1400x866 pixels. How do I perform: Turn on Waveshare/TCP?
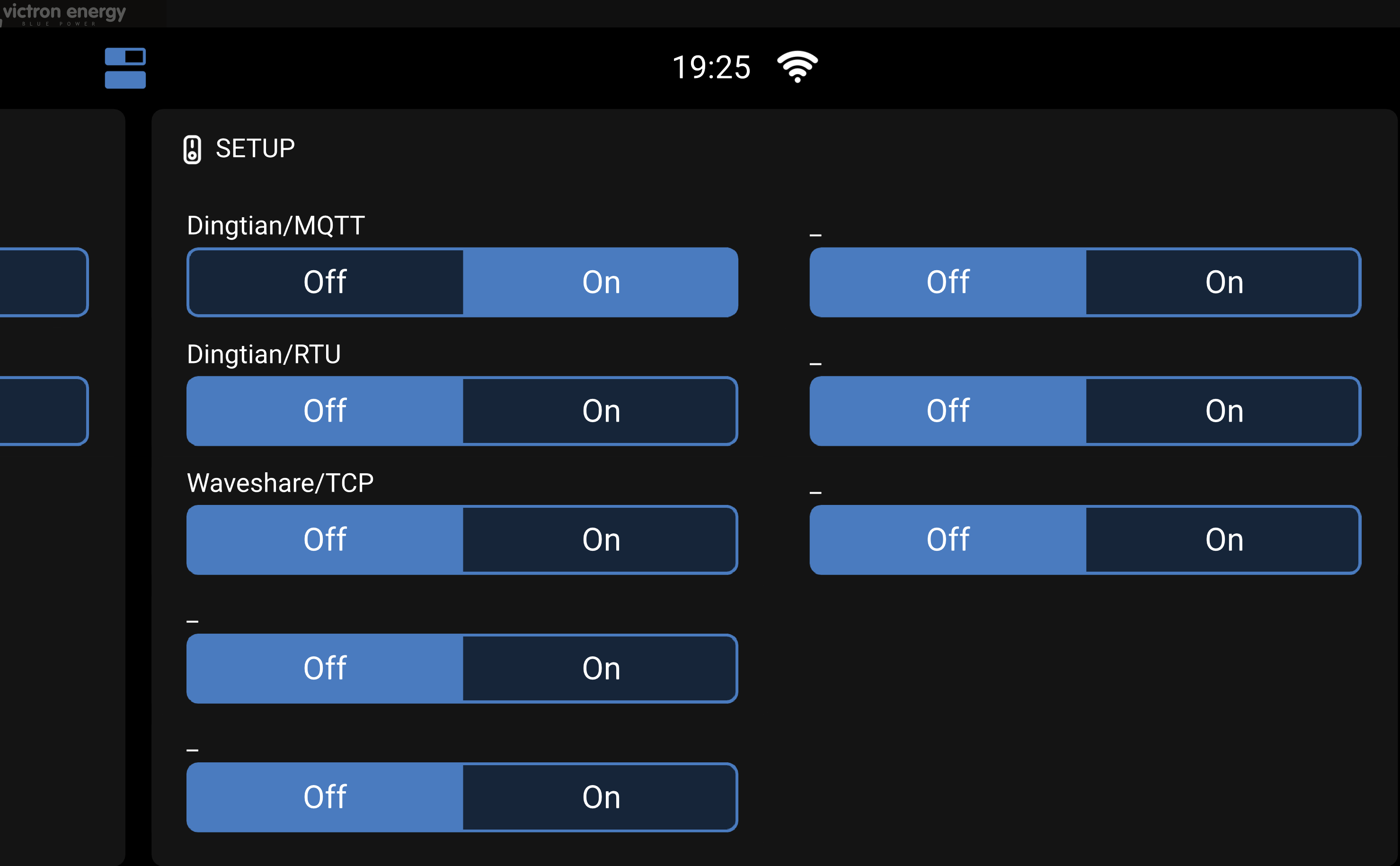pyautogui.click(x=600, y=540)
